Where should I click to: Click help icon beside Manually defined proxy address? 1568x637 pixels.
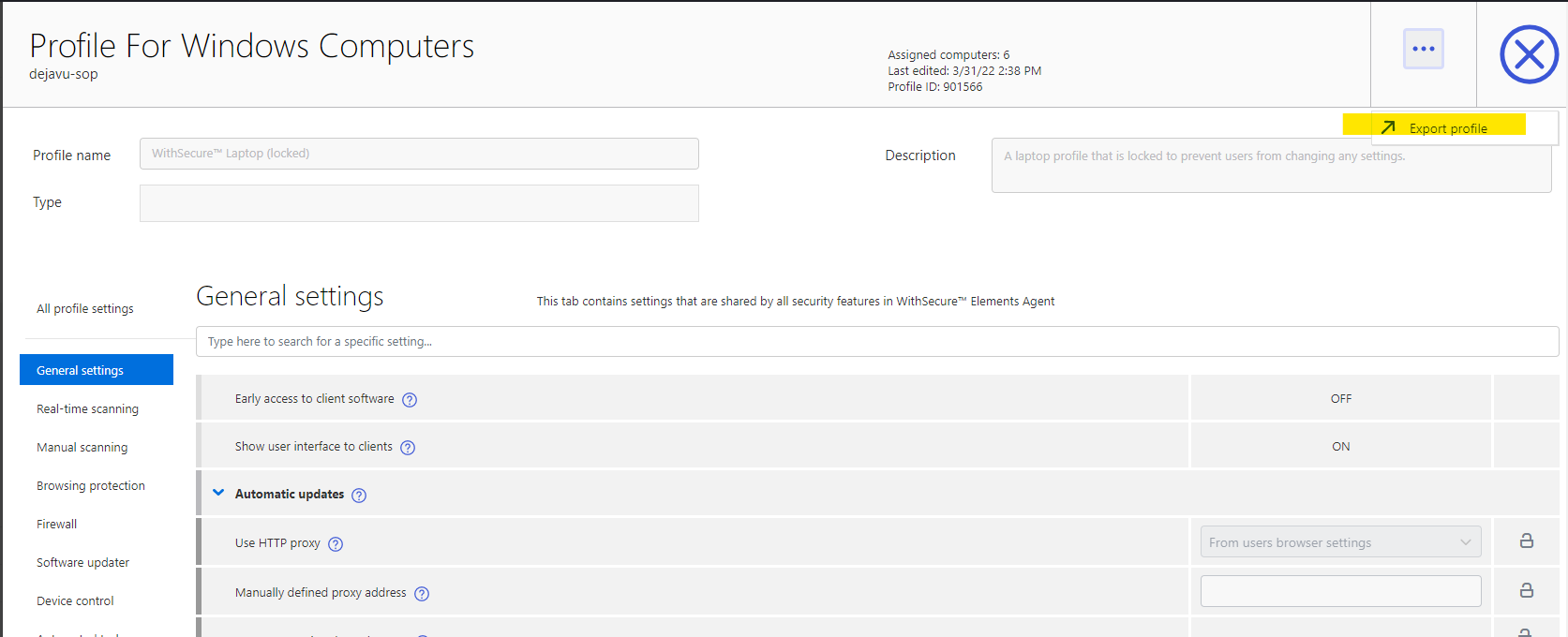pyautogui.click(x=422, y=594)
